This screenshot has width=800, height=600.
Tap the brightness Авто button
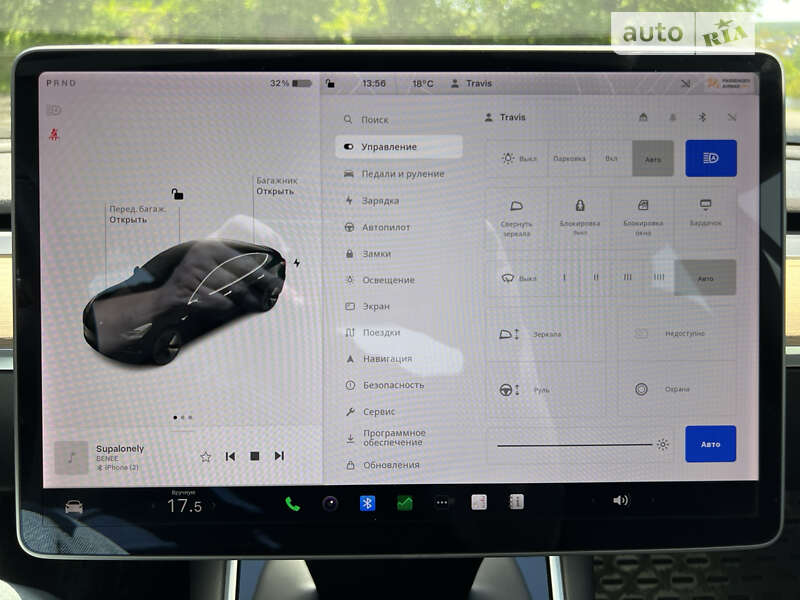[710, 444]
